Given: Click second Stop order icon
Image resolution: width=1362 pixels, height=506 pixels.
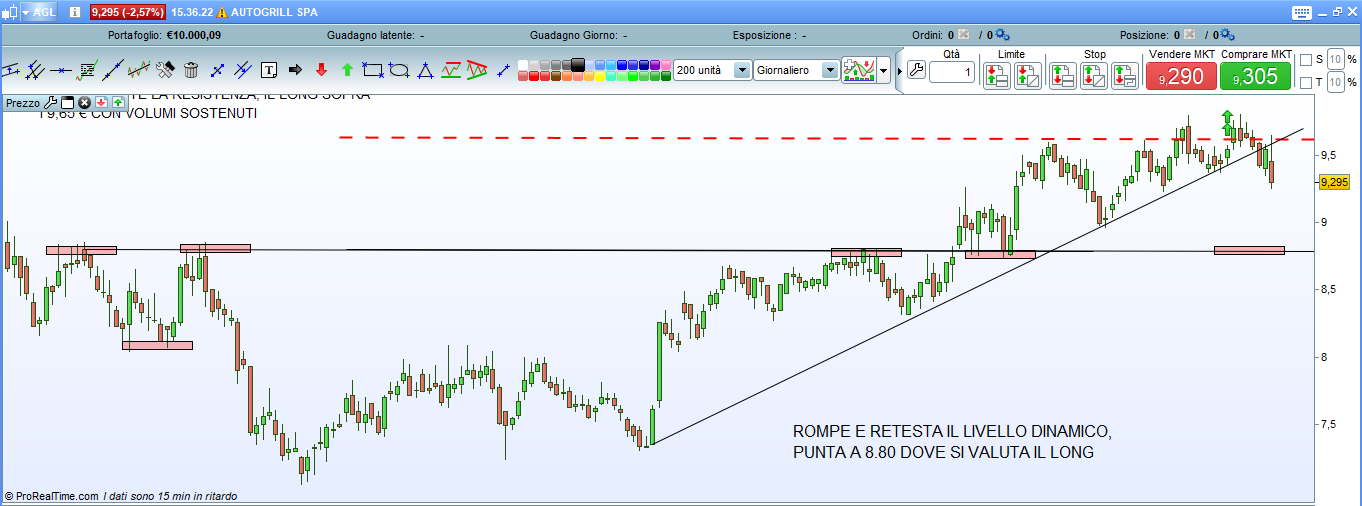Looking at the screenshot, I should 1094,75.
